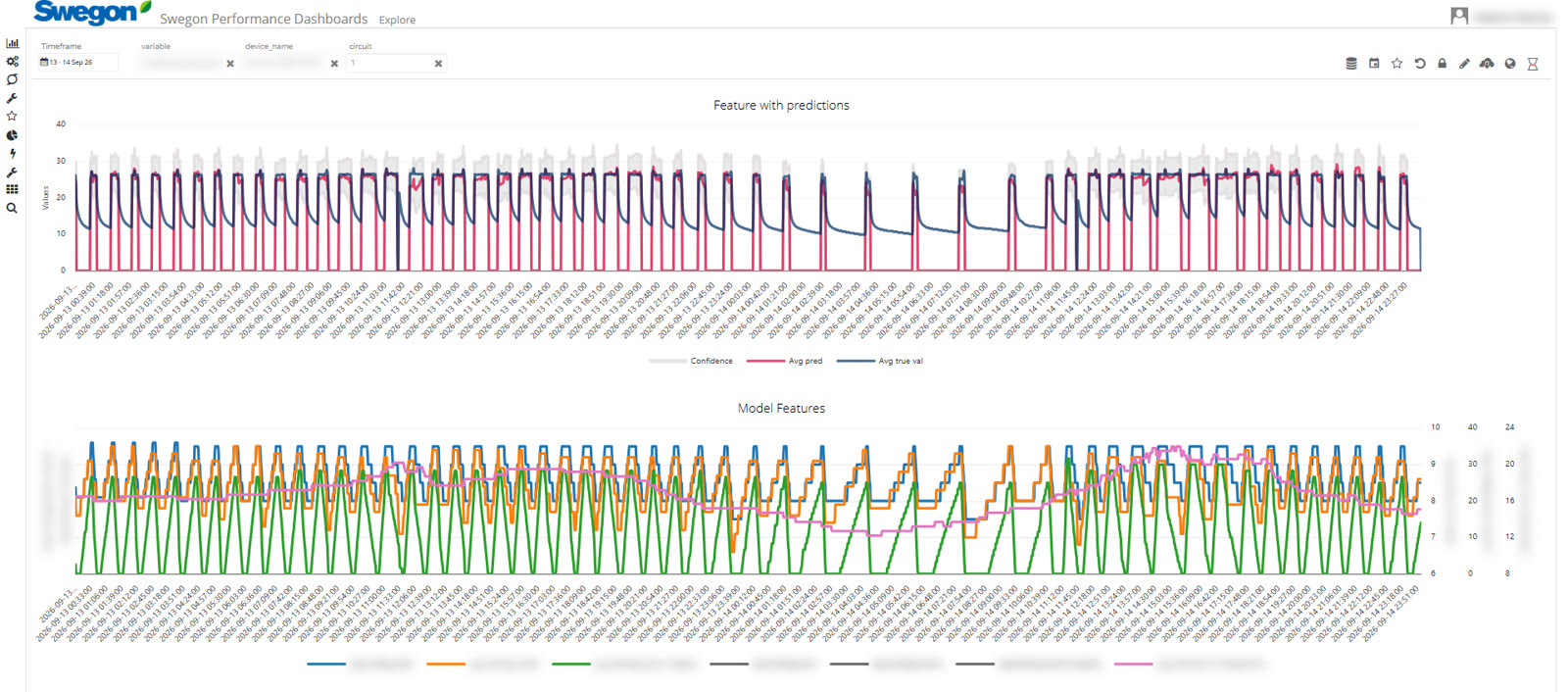Viewport: 1568px width, 692px height.
Task: Toggle the Avg pred series in the legend
Action: tap(784, 361)
